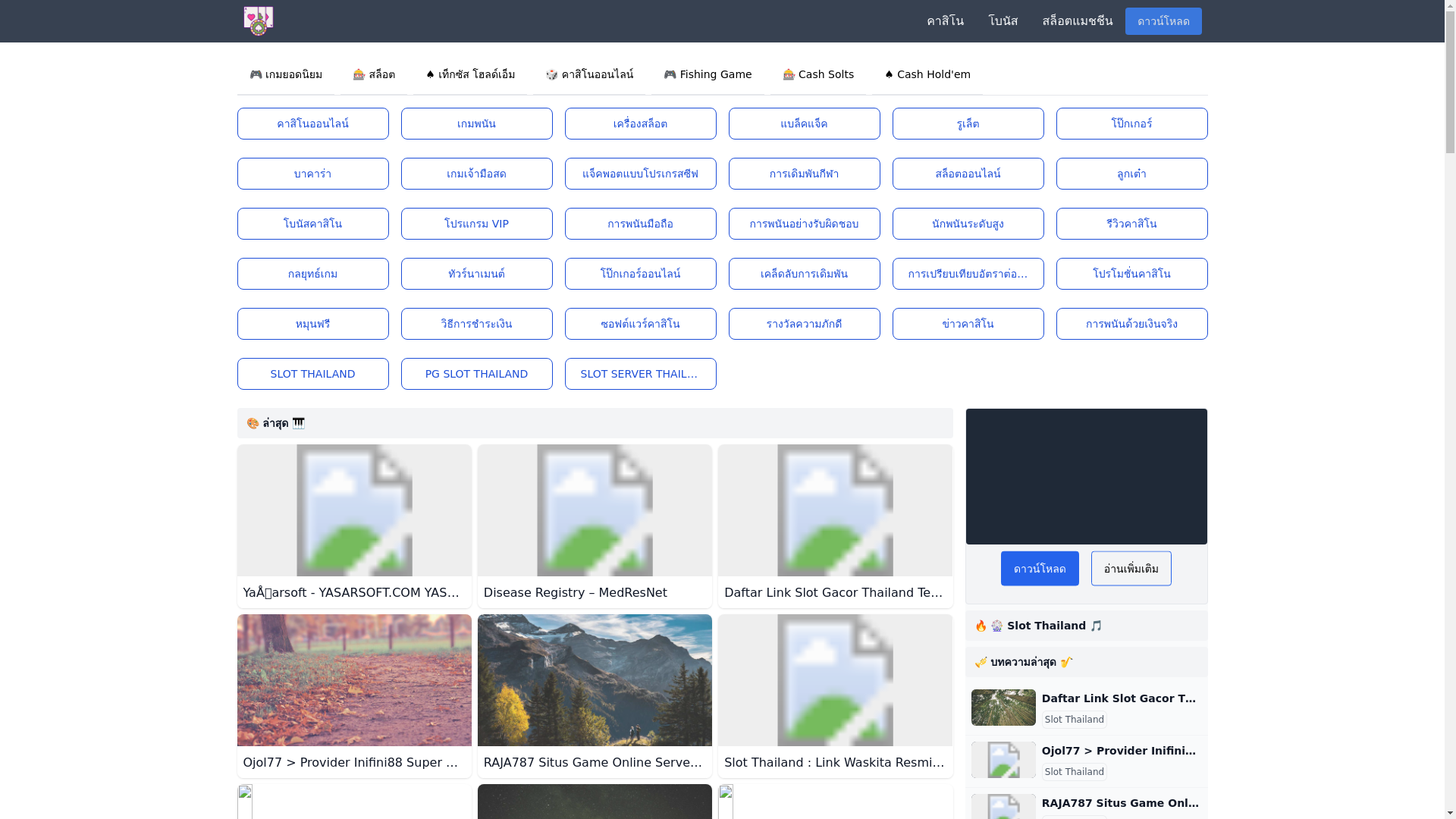
Task: Click the ข่าวคาสิโน tag
Action: pyautogui.click(x=968, y=324)
